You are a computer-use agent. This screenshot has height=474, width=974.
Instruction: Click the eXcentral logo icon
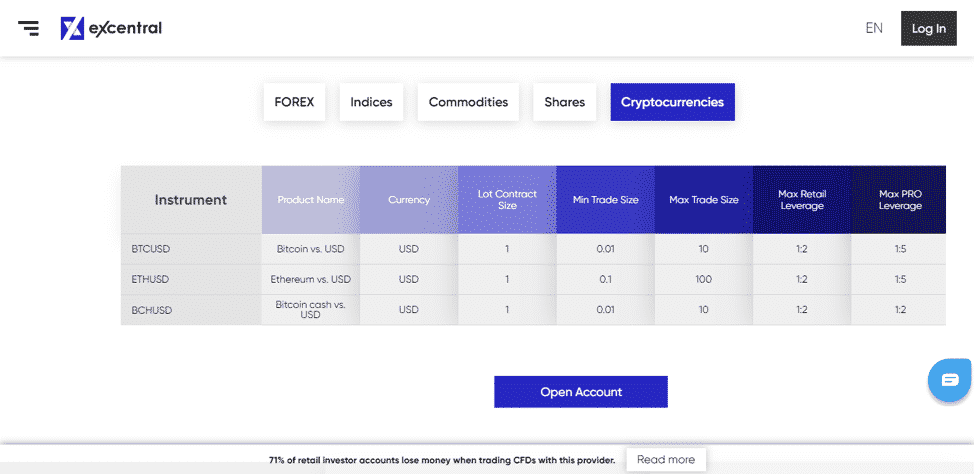72,28
